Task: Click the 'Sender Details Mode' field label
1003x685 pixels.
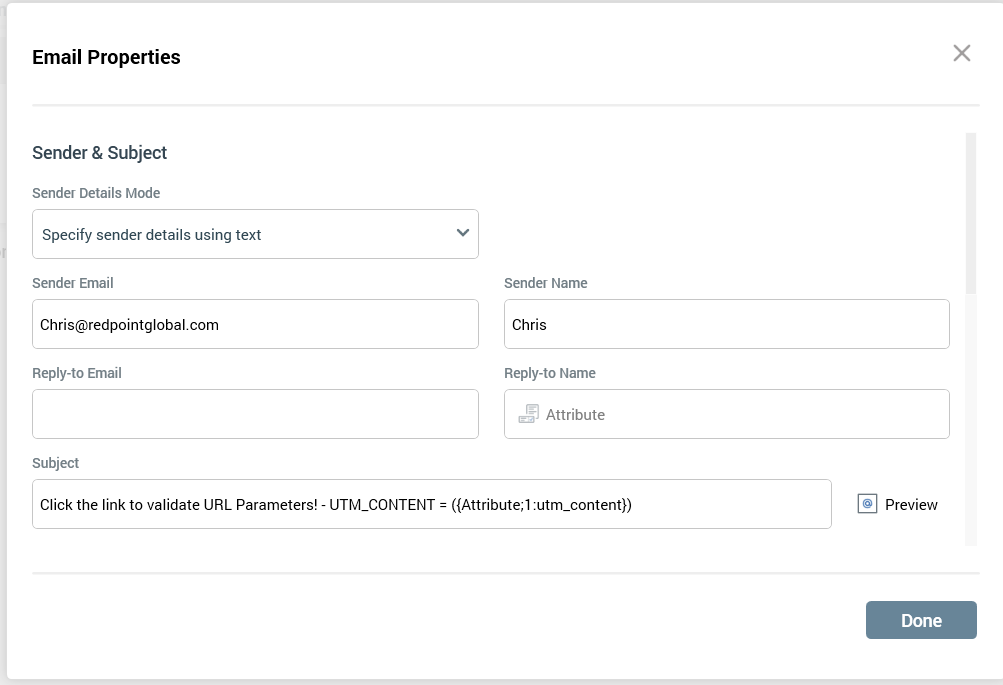Action: click(96, 193)
